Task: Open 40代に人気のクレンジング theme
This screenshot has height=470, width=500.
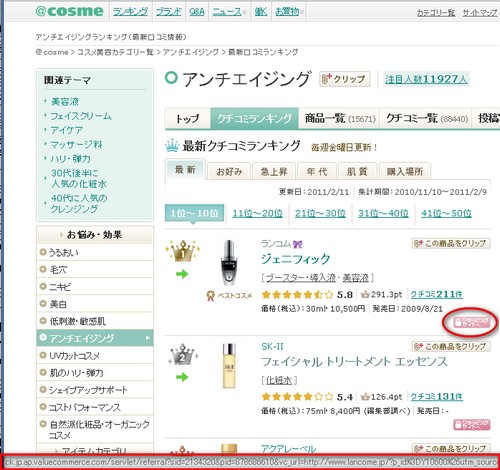Action: pyautogui.click(x=79, y=203)
